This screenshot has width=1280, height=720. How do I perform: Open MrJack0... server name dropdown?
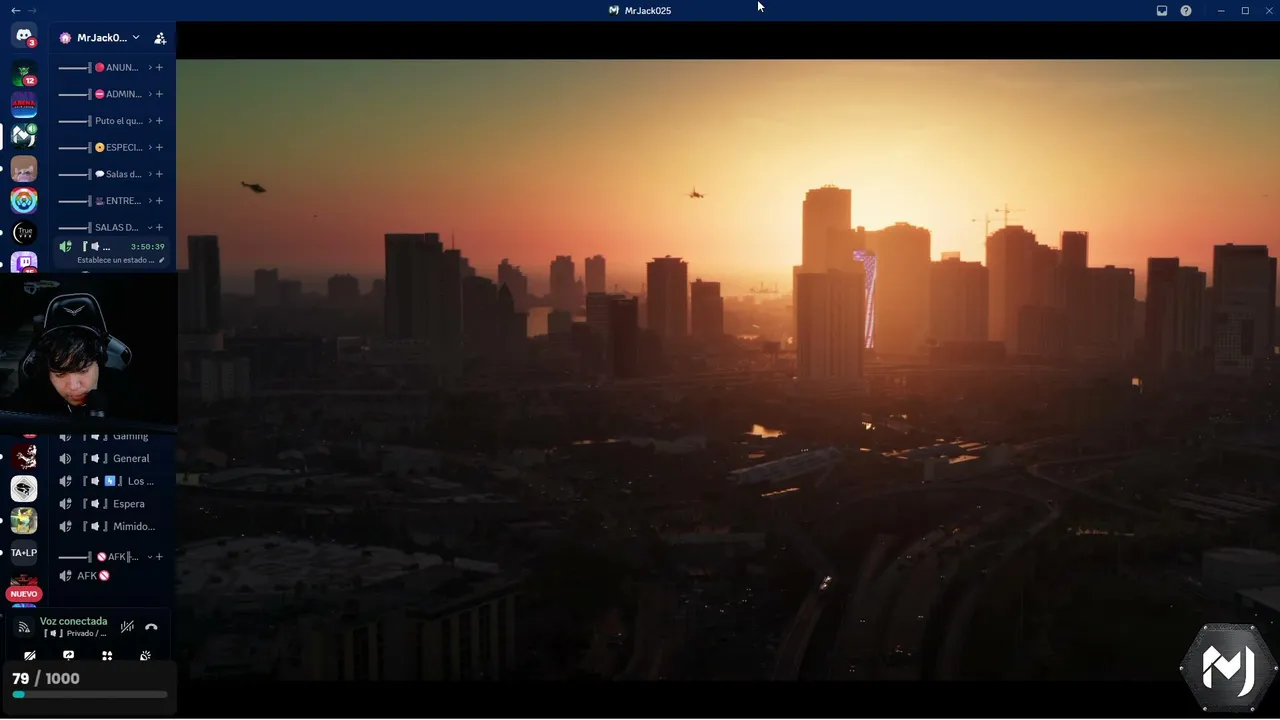99,38
